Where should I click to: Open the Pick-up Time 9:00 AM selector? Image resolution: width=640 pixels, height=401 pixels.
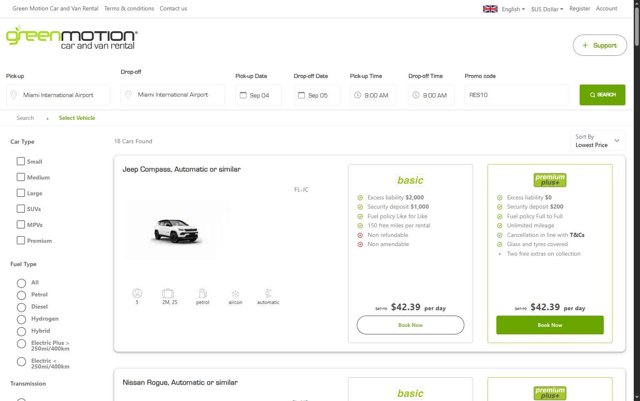point(373,95)
